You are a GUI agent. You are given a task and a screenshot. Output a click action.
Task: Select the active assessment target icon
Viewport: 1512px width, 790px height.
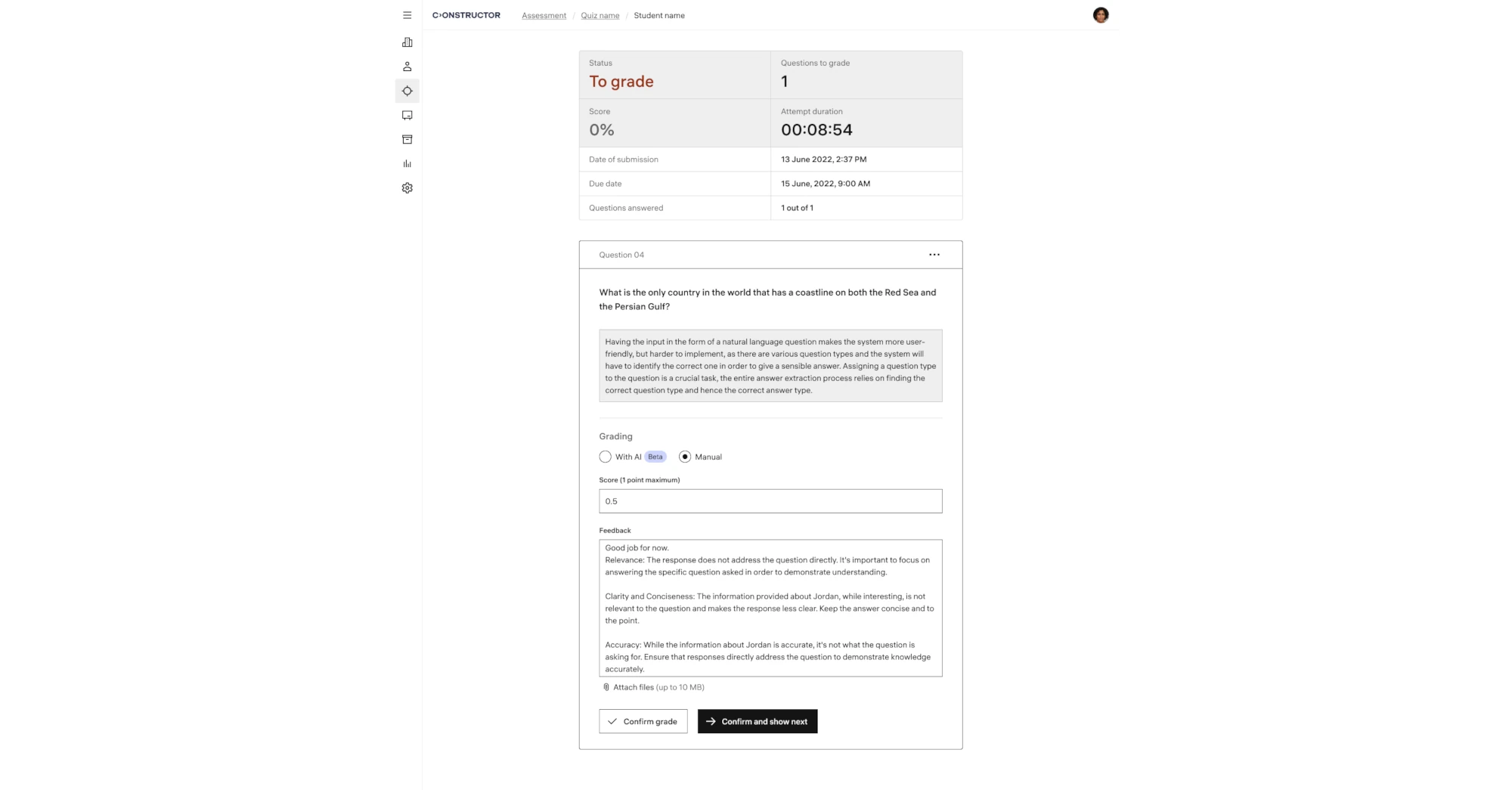pos(407,91)
